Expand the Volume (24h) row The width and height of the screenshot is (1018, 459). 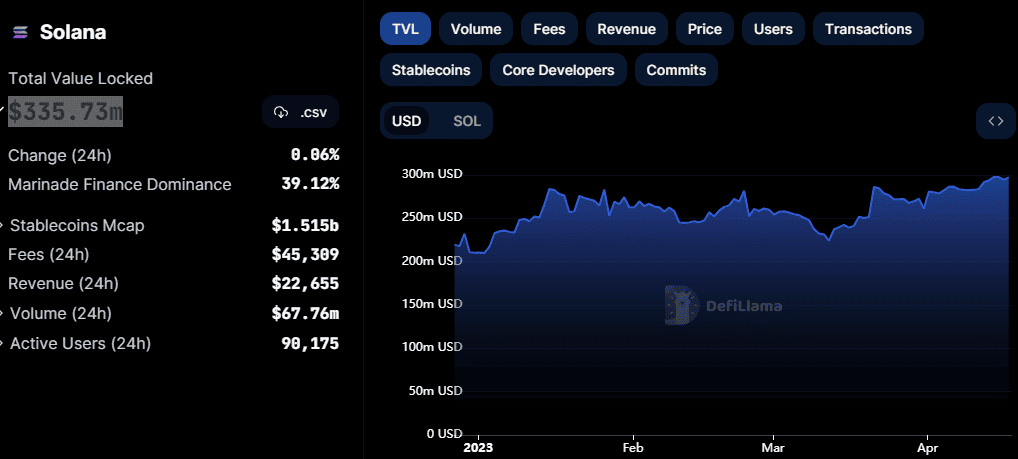coord(3,314)
